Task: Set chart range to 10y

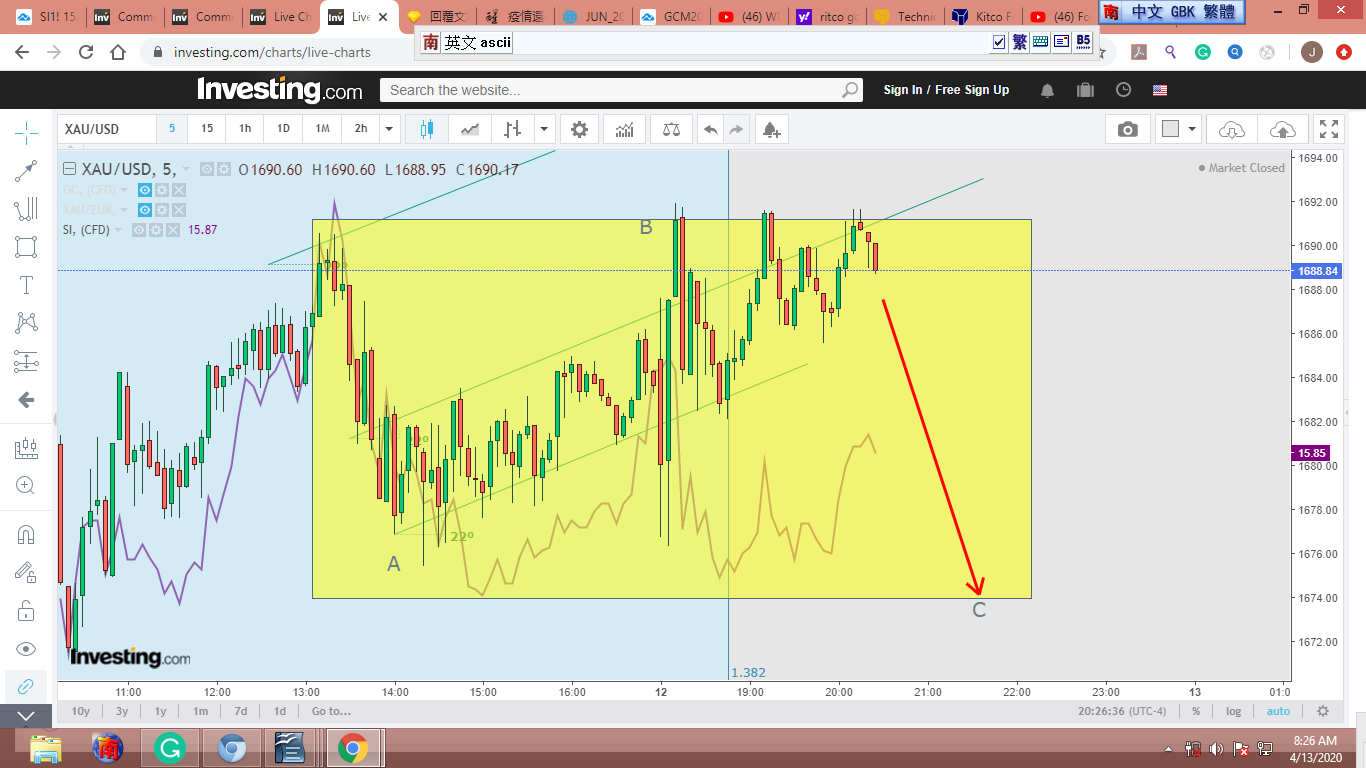Action: click(81, 711)
